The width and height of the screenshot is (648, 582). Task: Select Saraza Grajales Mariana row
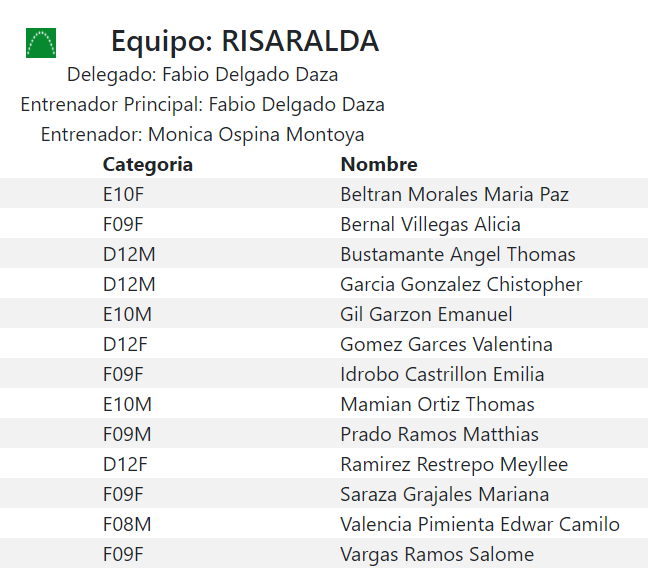[444, 495]
